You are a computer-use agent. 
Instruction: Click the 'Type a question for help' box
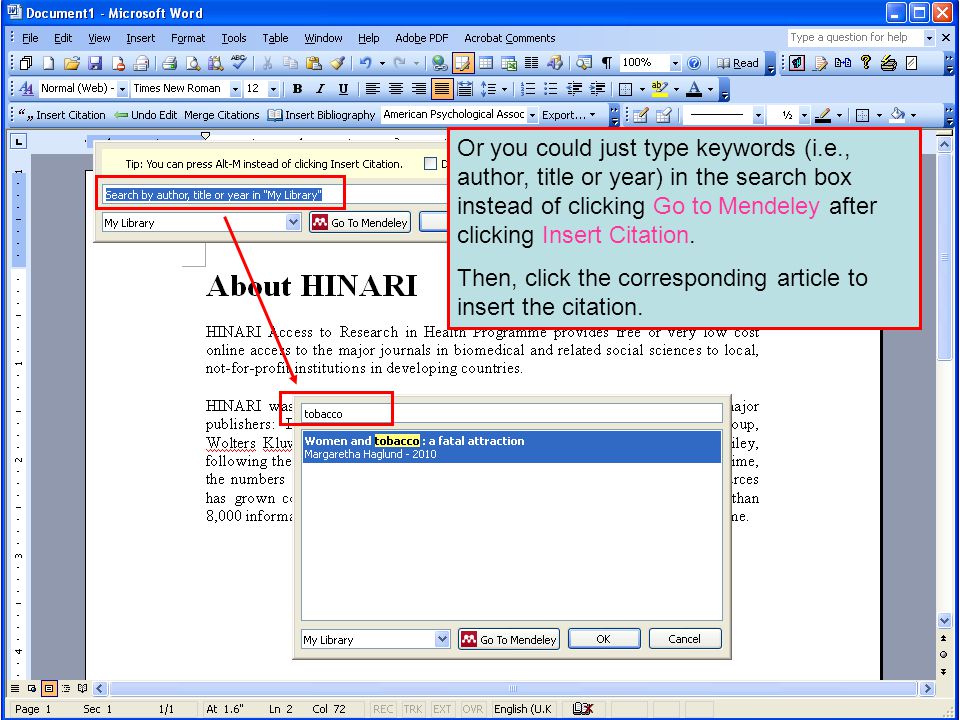[855, 37]
